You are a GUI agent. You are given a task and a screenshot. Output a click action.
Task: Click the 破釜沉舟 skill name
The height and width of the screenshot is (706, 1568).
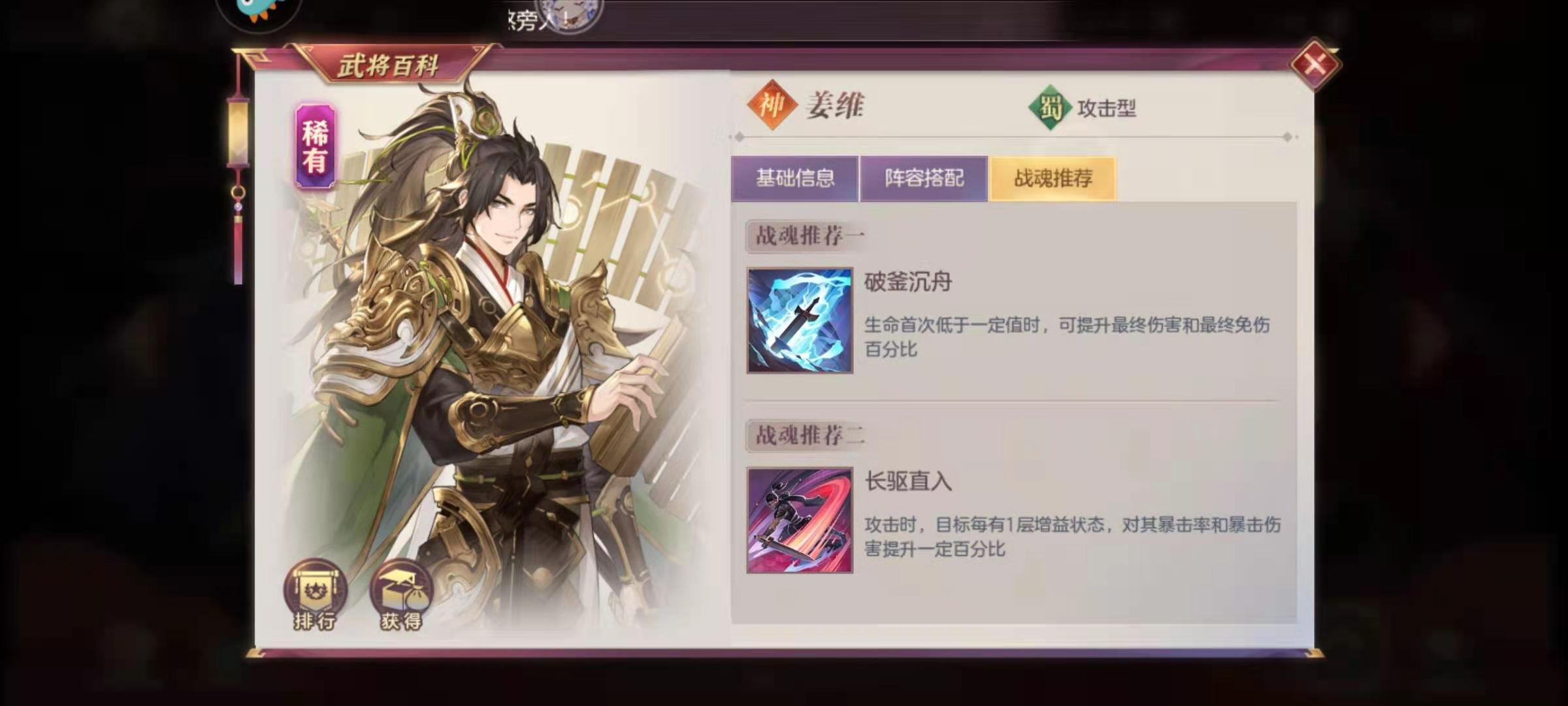(908, 282)
